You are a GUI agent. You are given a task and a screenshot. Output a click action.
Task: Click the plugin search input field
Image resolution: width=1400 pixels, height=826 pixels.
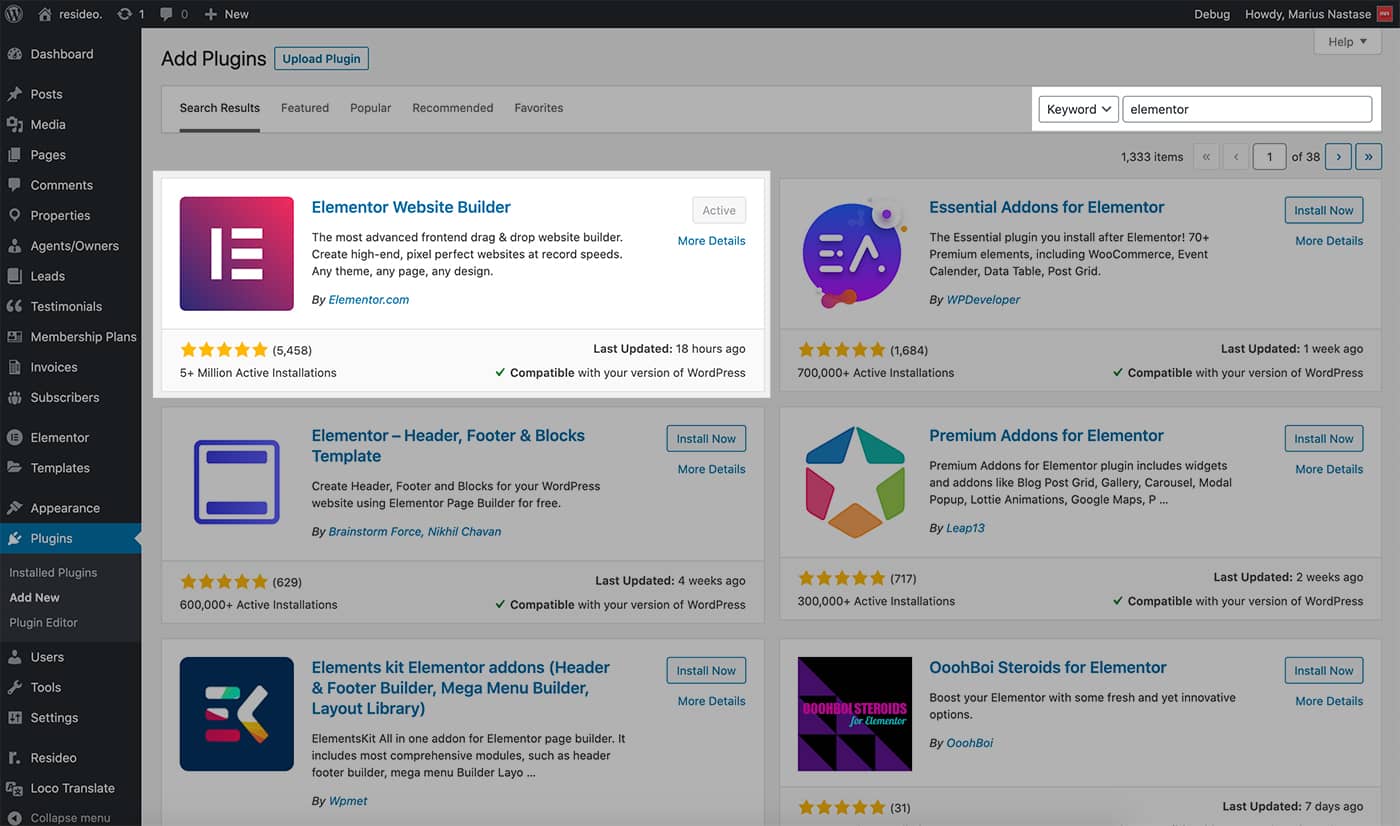pos(1246,109)
